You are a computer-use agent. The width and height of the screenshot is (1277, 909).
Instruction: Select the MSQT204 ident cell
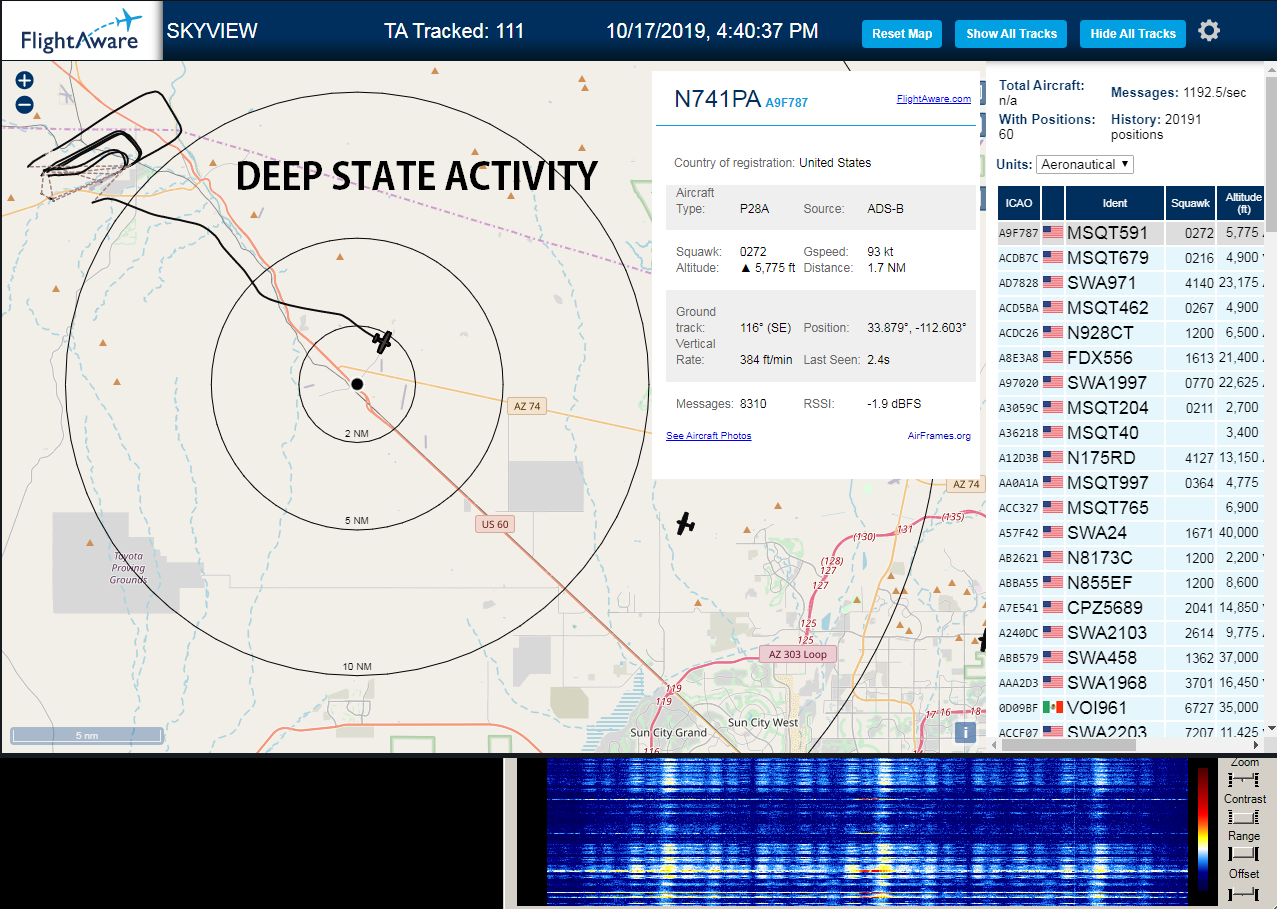(x=1115, y=407)
